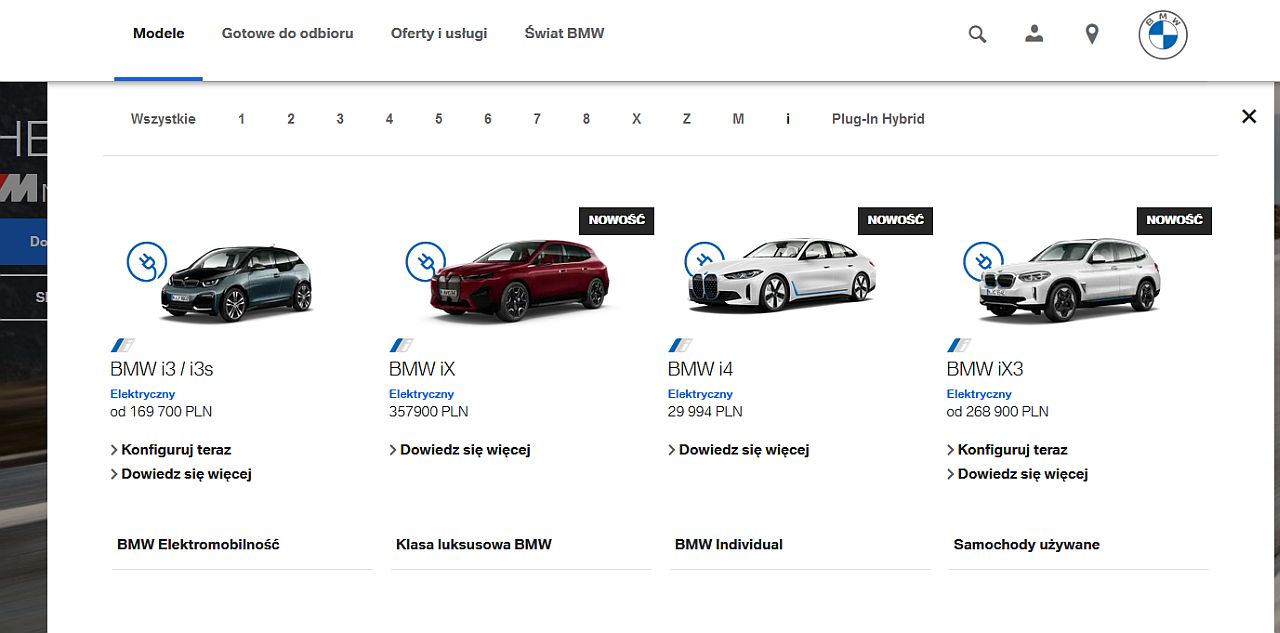Click Elektryczny label under BMW i4
The image size is (1280, 633).
pyautogui.click(x=700, y=394)
